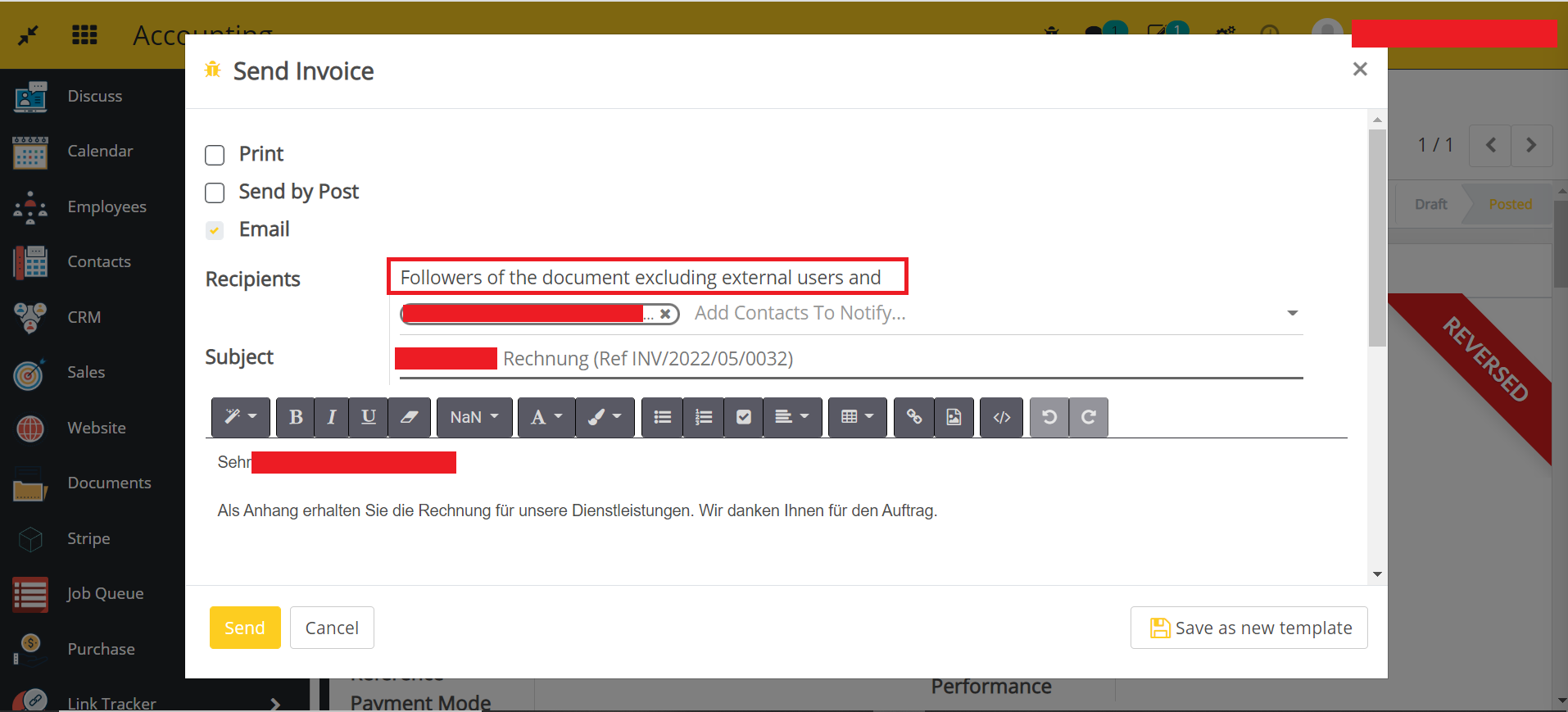Open Purchase app icon in sidebar
This screenshot has width=1568, height=712.
coord(30,650)
